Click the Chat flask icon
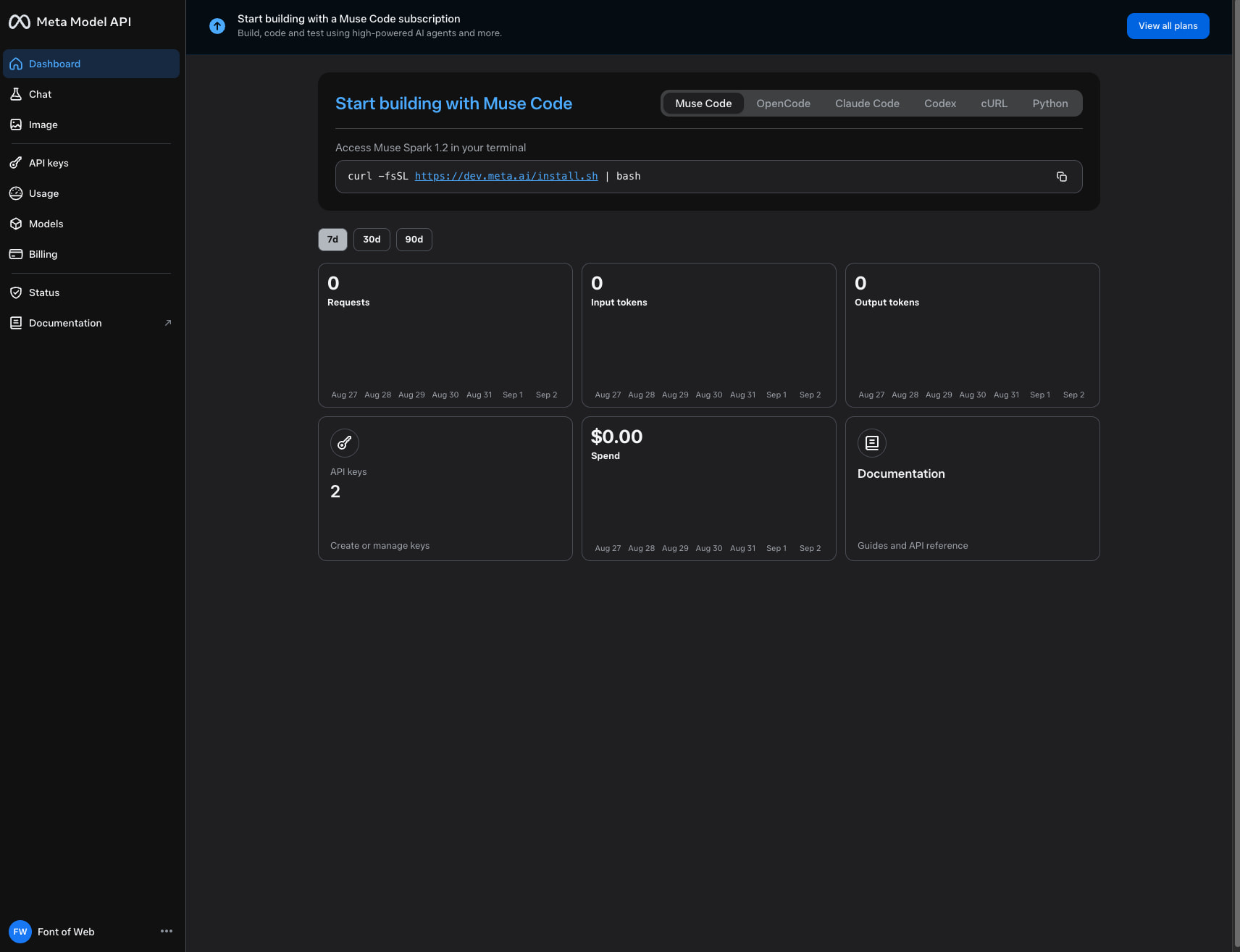Screen dimensions: 1240x952 pyautogui.click(x=16, y=94)
